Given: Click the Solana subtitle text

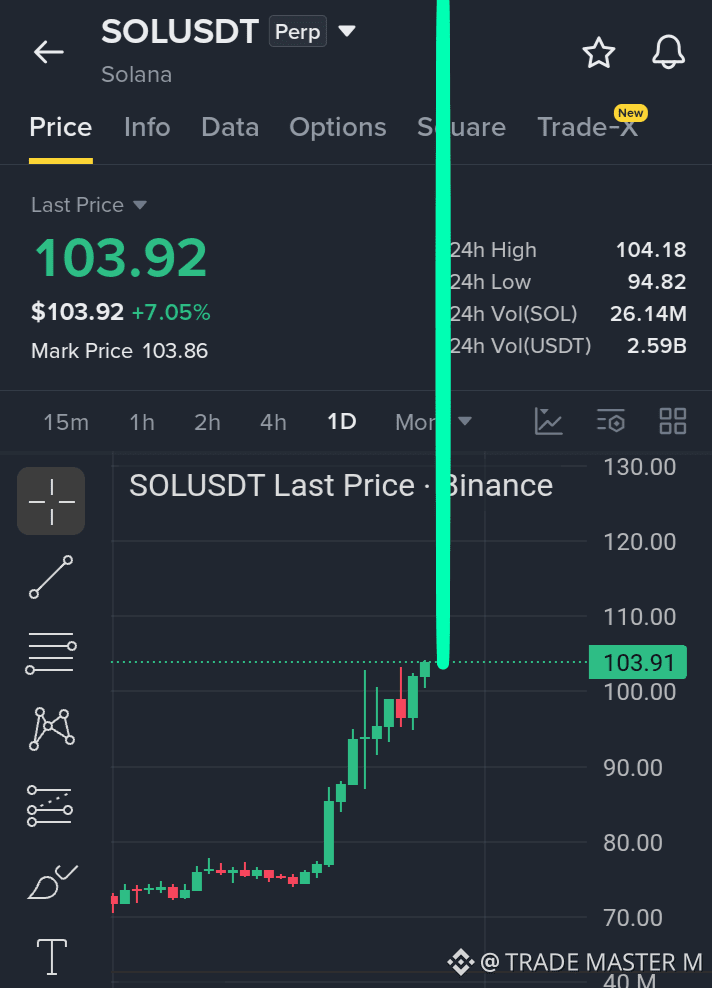Looking at the screenshot, I should click(137, 74).
